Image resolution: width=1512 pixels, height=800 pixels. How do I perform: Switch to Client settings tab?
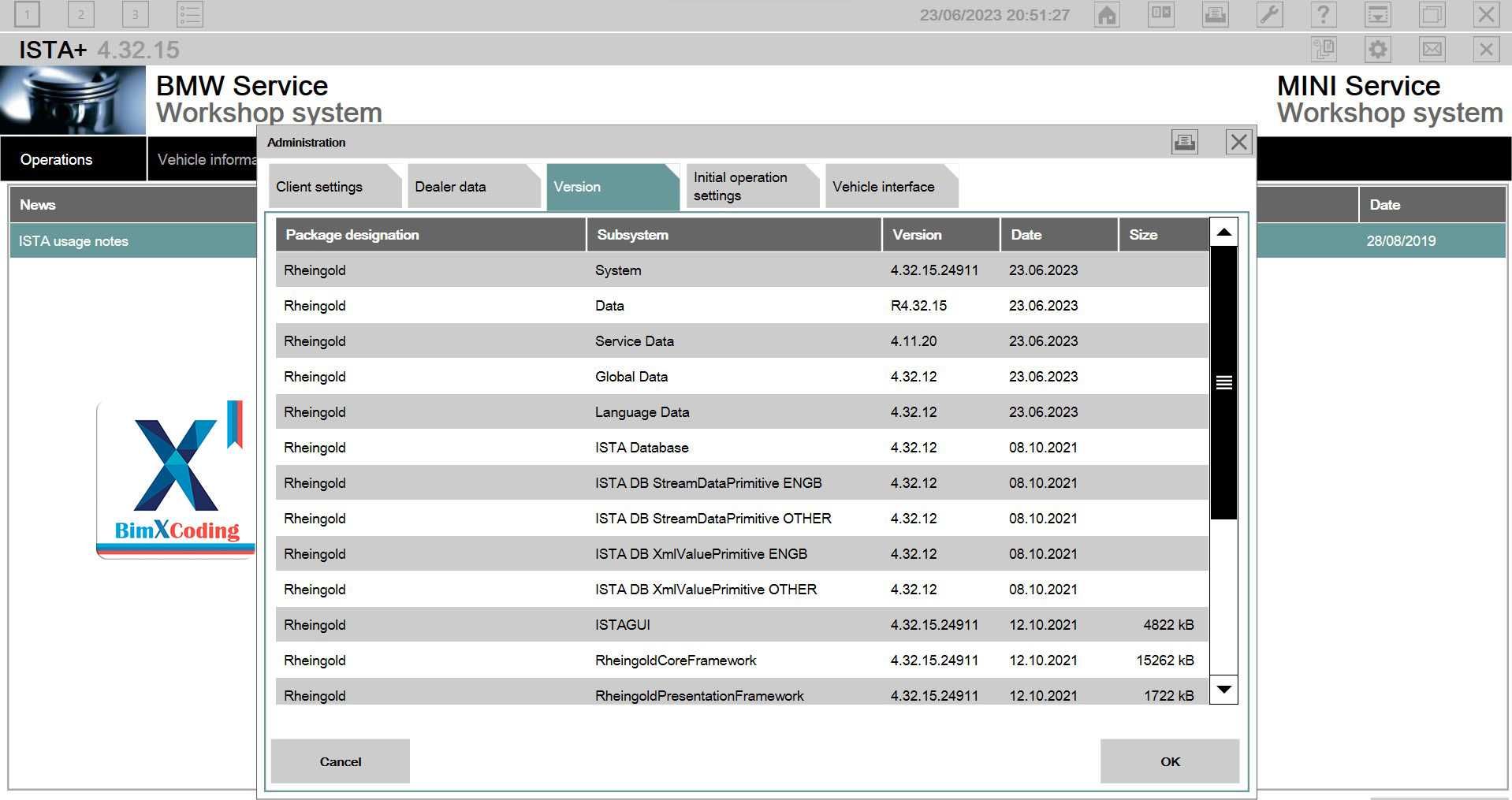coord(335,187)
